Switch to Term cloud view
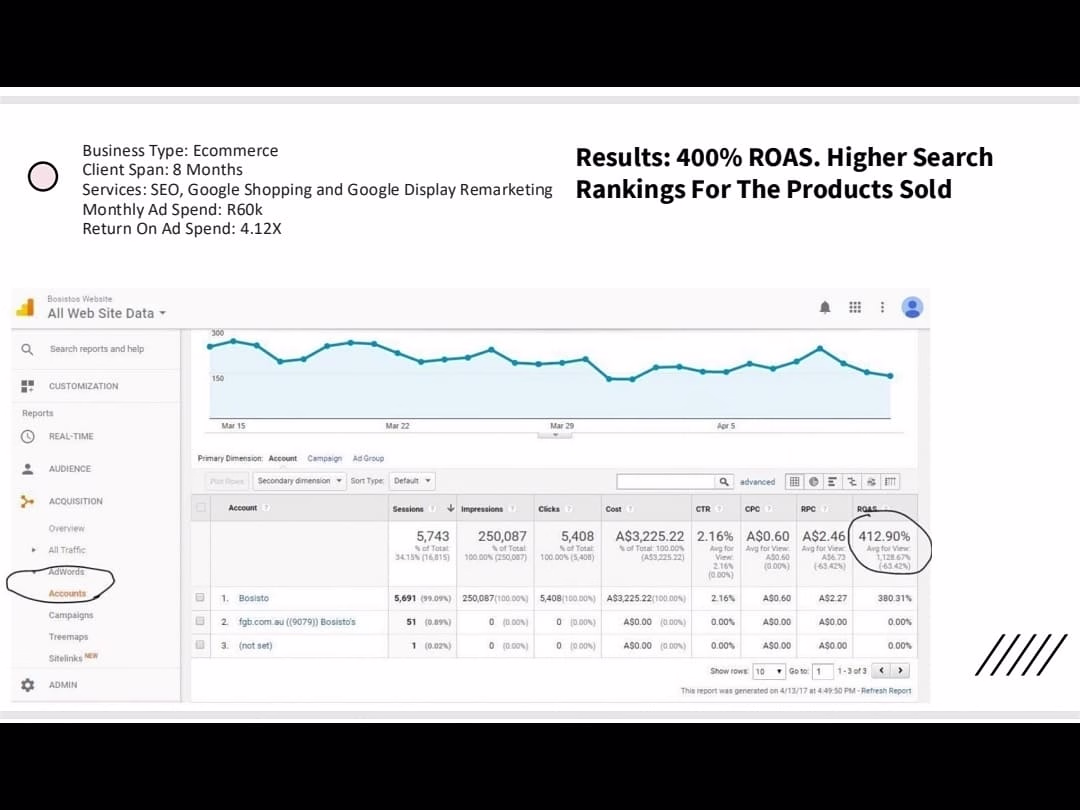The height and width of the screenshot is (810, 1080). [x=871, y=481]
